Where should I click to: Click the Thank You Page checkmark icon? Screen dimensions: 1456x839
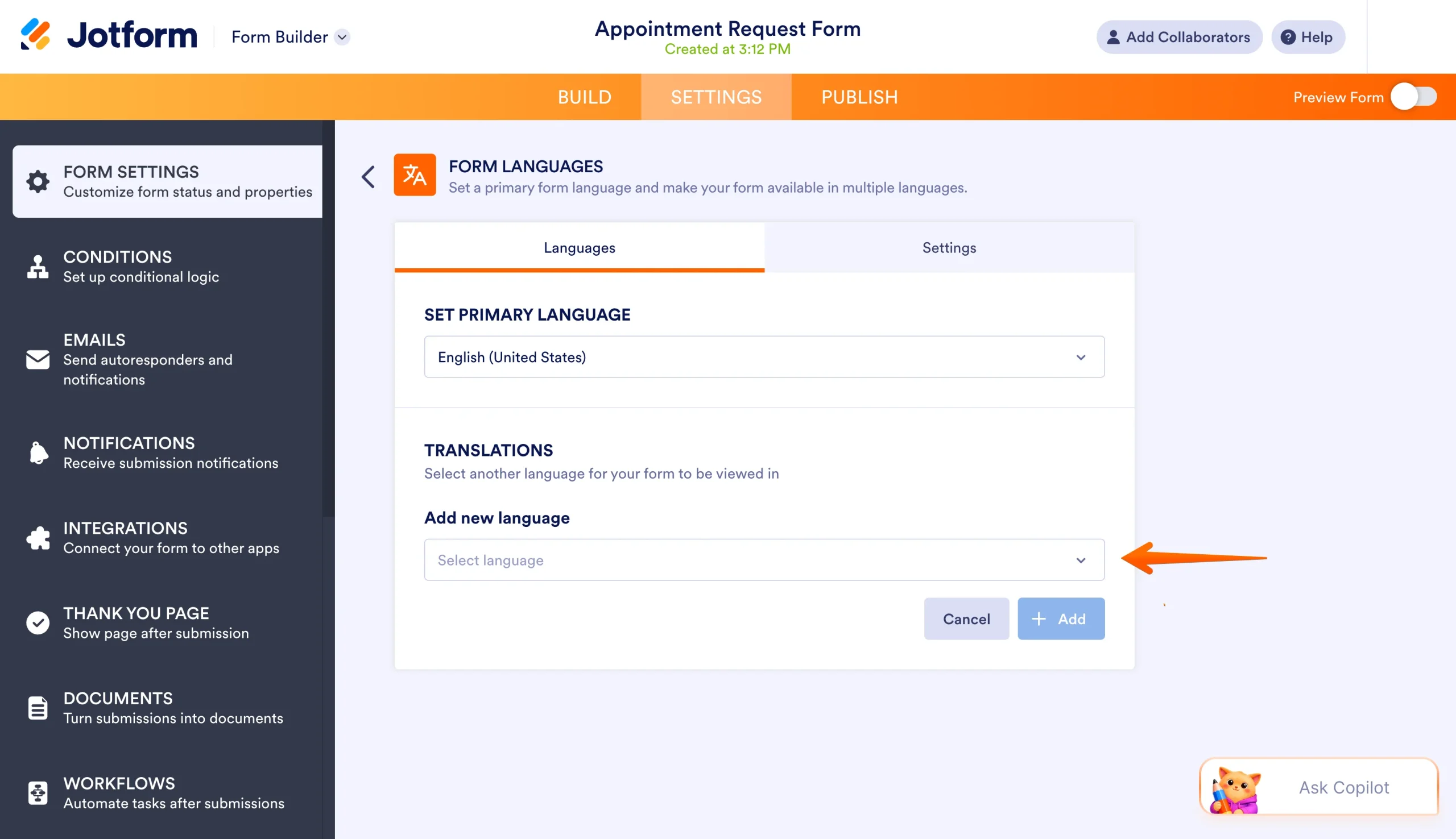click(x=38, y=622)
